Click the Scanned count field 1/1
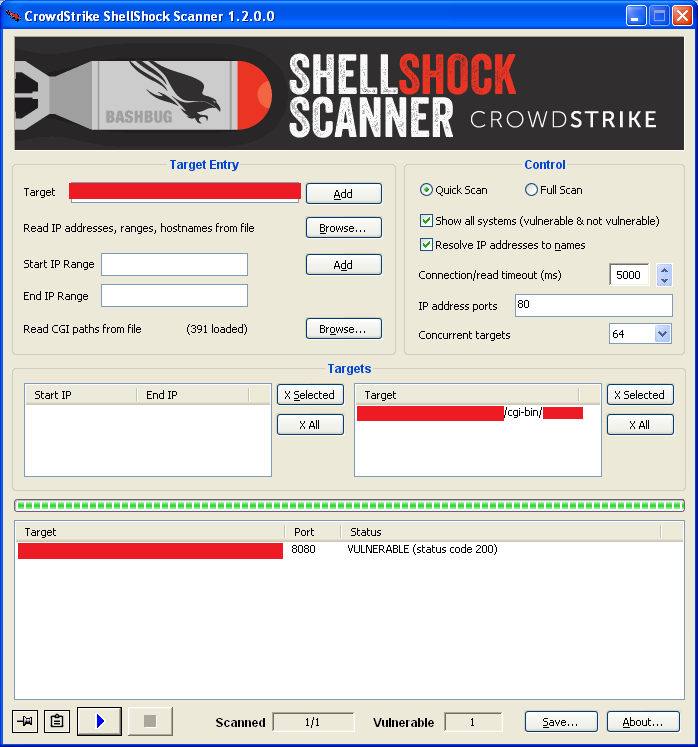The height and width of the screenshot is (747, 698). pos(313,722)
